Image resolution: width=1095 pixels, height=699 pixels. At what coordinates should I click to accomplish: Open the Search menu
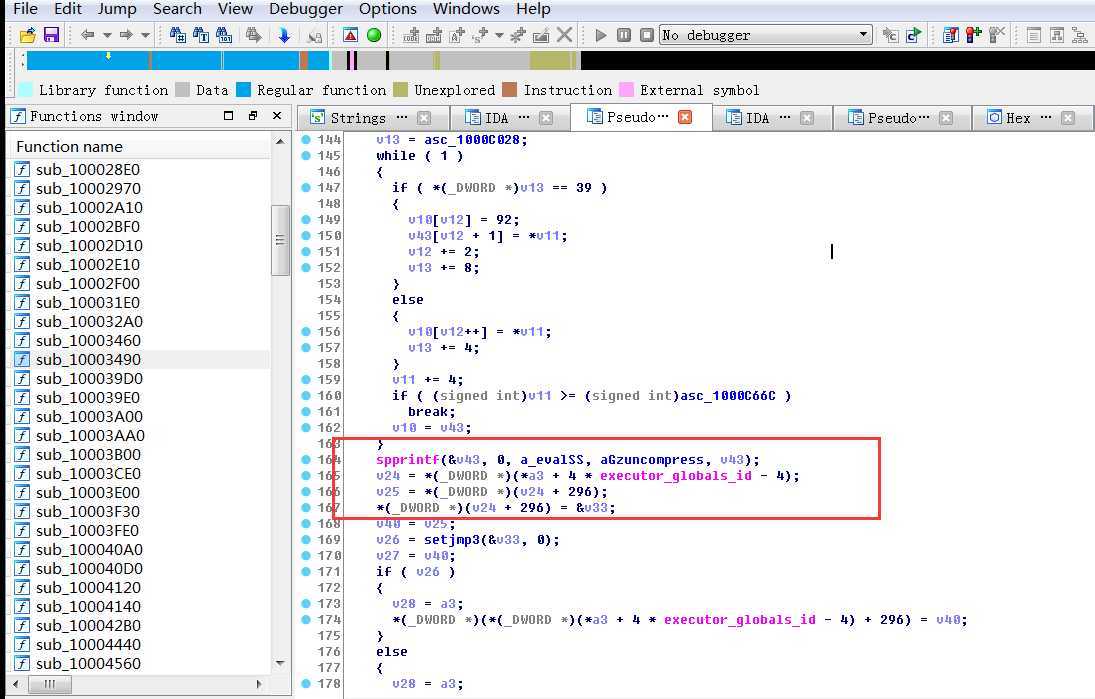point(177,9)
